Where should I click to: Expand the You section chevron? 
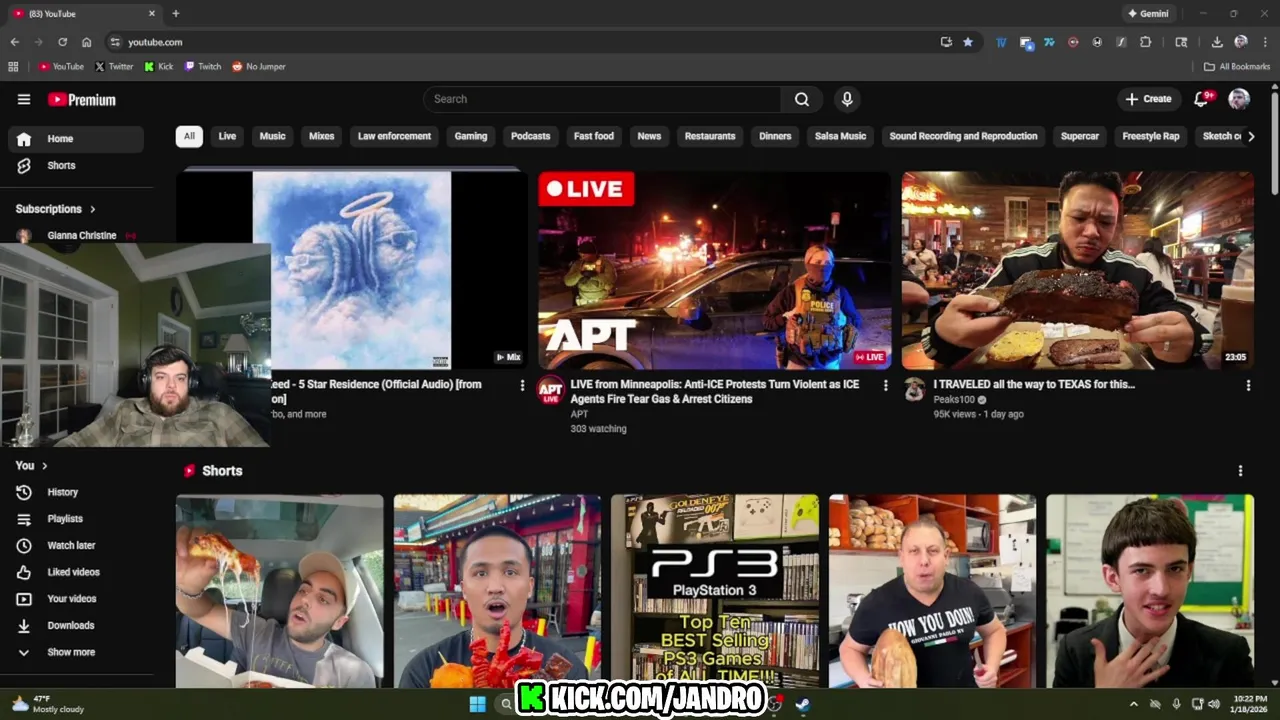44,466
